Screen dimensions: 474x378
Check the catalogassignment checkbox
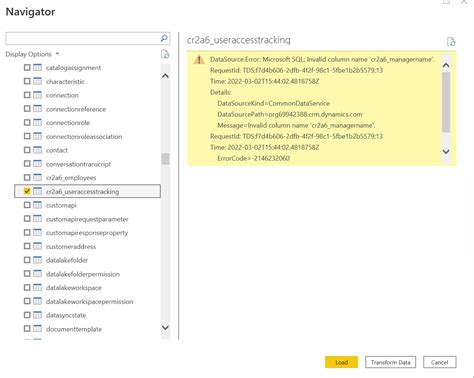click(27, 68)
